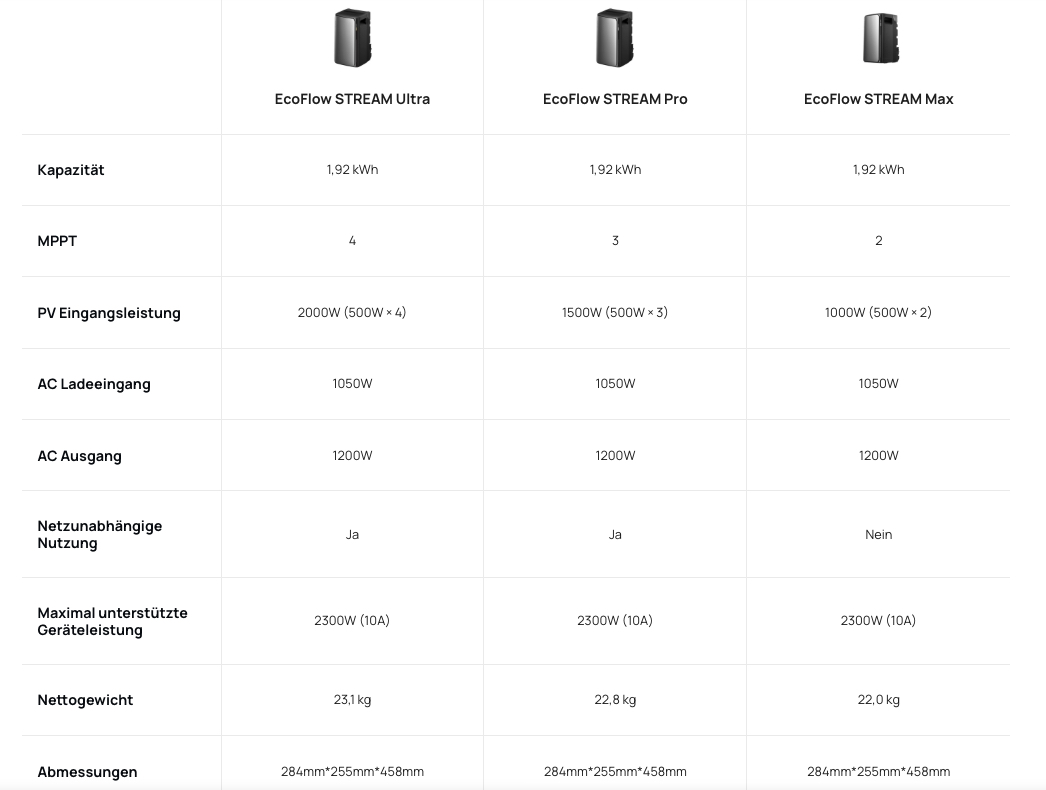Screen dimensions: 1046x790
Task: Select the Kapazität row label
Action: point(71,170)
